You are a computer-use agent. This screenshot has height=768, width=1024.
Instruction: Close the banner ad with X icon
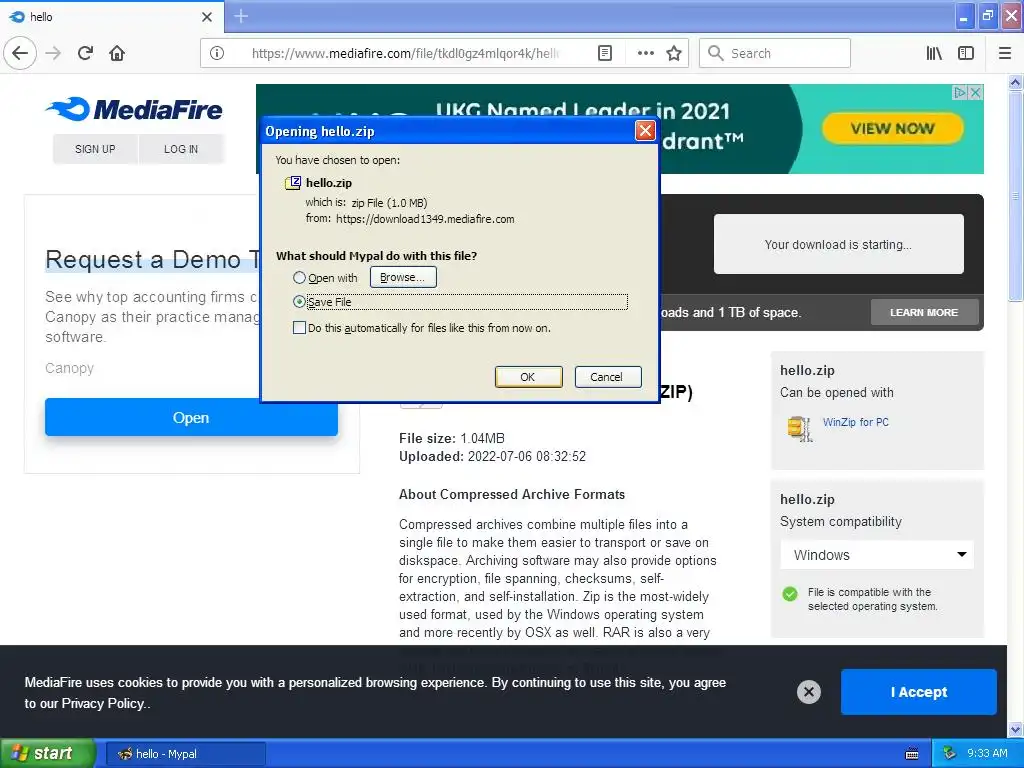[976, 92]
